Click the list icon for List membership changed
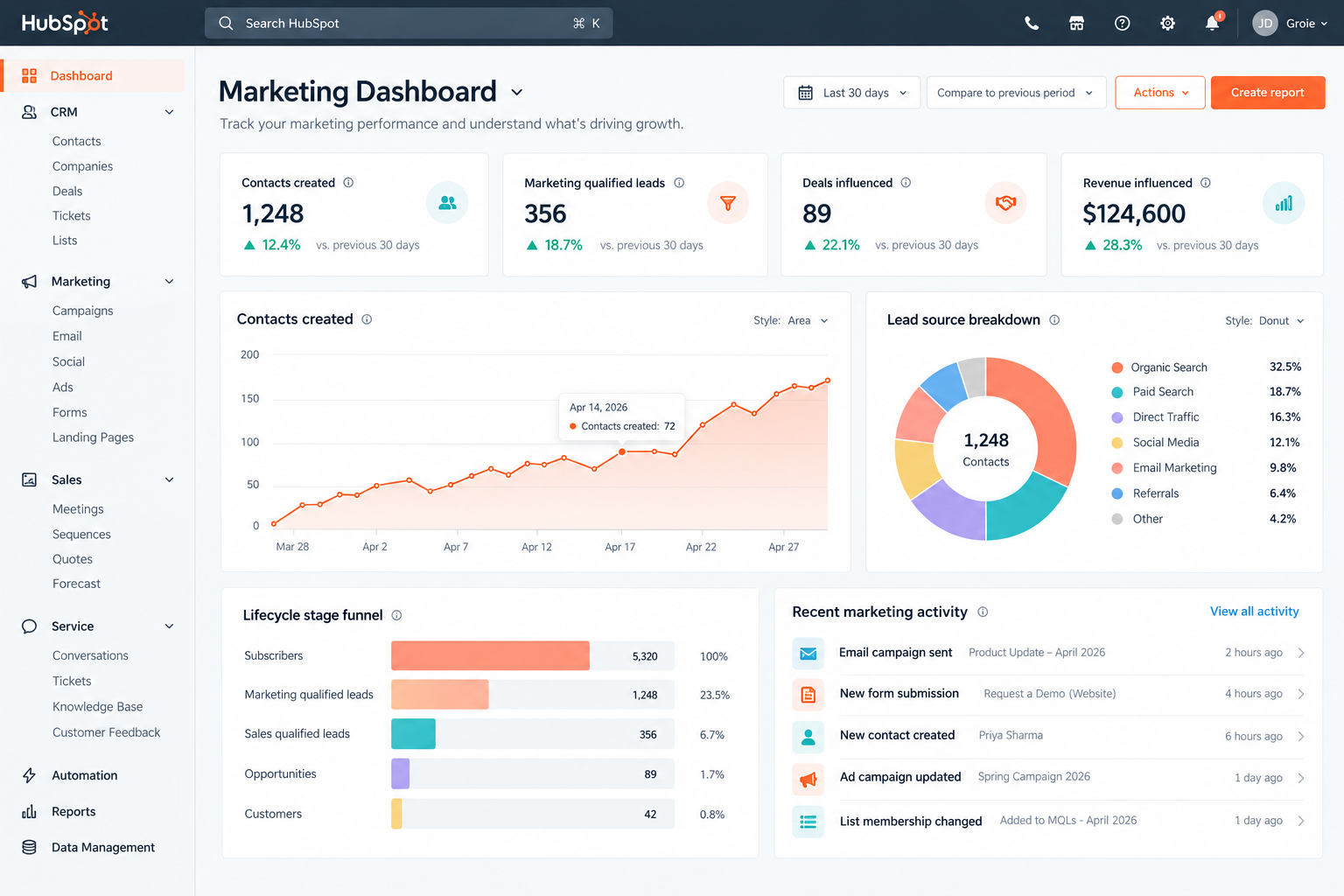This screenshot has width=1344, height=896. (x=808, y=822)
